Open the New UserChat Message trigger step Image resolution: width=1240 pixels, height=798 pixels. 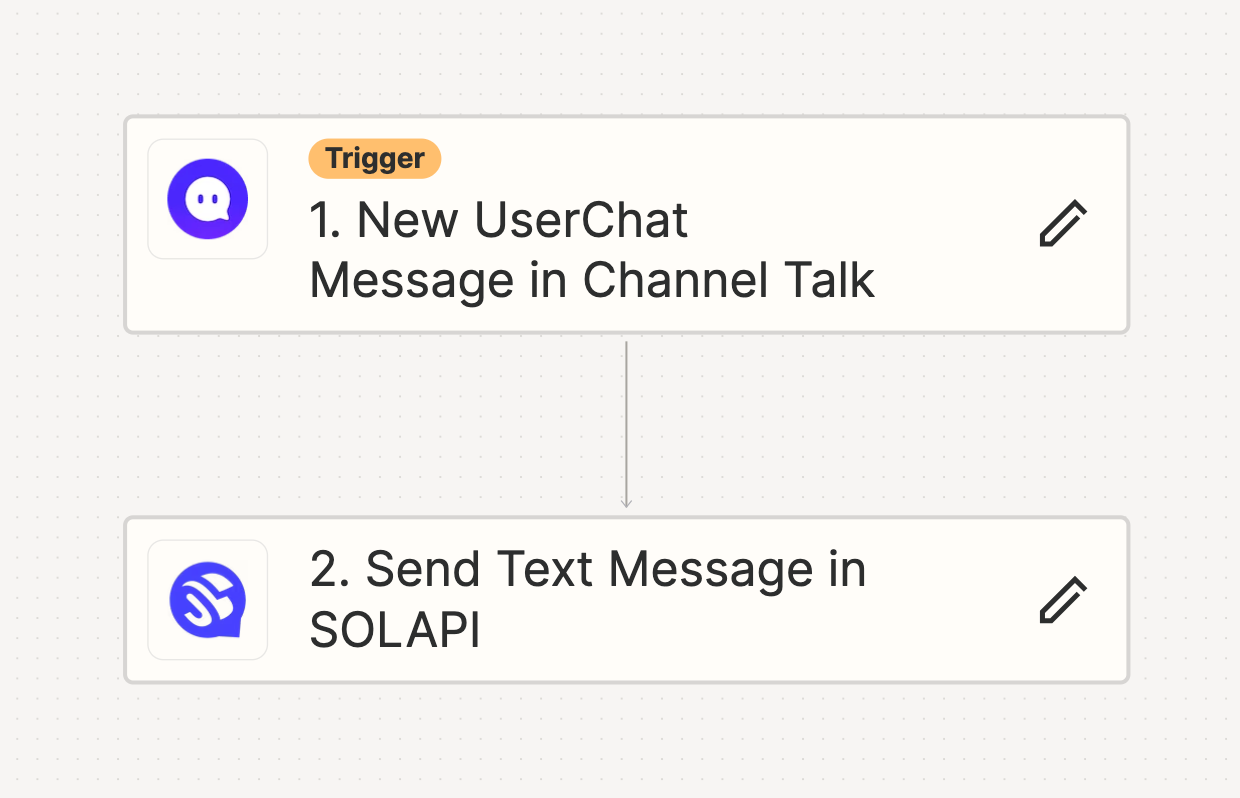(626, 224)
